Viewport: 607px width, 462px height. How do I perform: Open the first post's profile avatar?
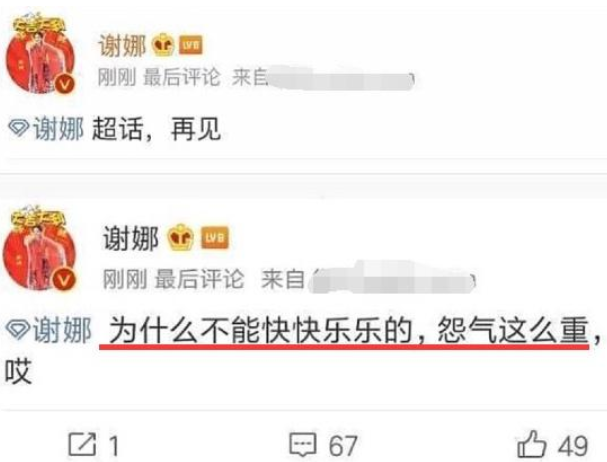(x=39, y=54)
